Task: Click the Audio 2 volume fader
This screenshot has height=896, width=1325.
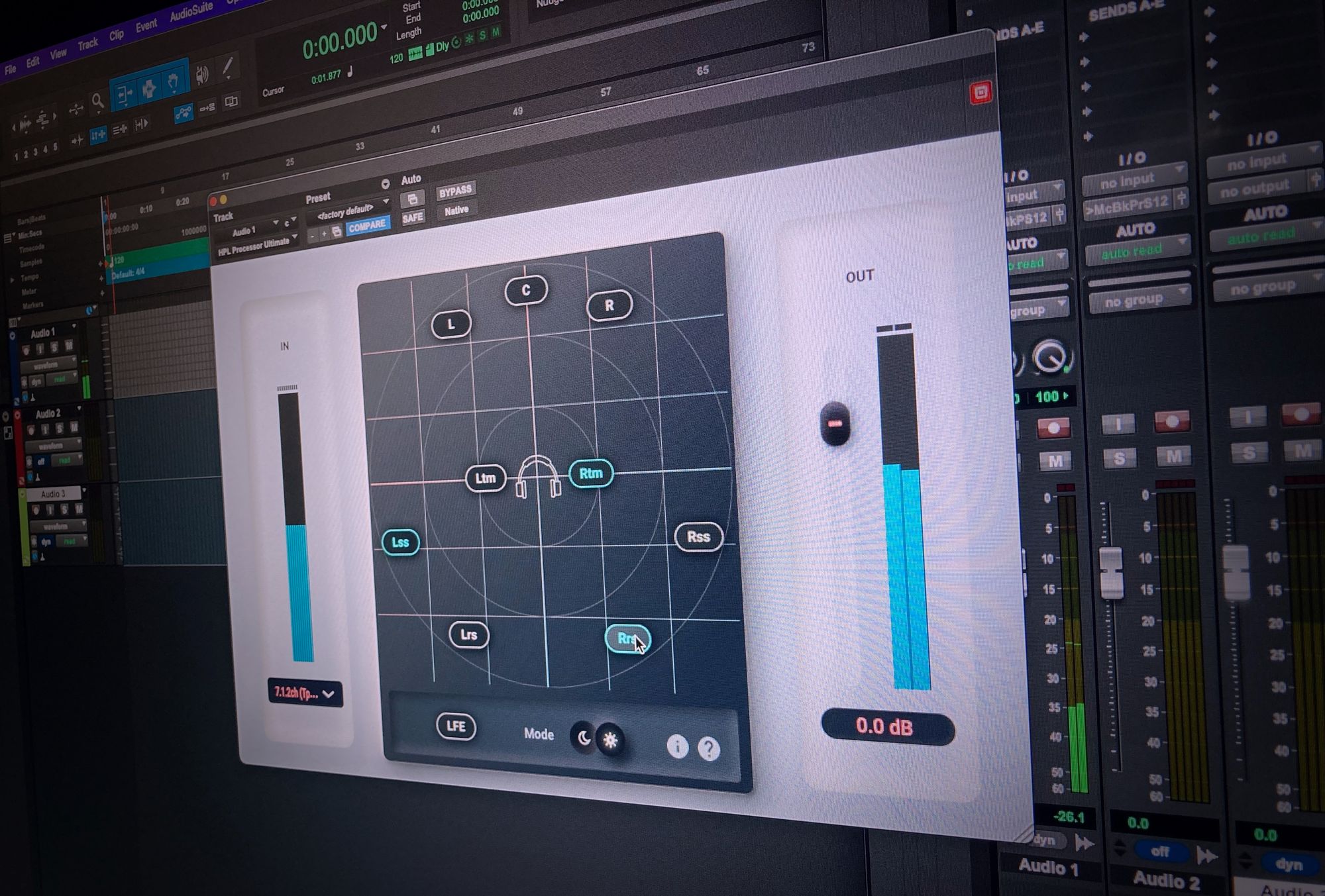Action: click(x=1112, y=572)
